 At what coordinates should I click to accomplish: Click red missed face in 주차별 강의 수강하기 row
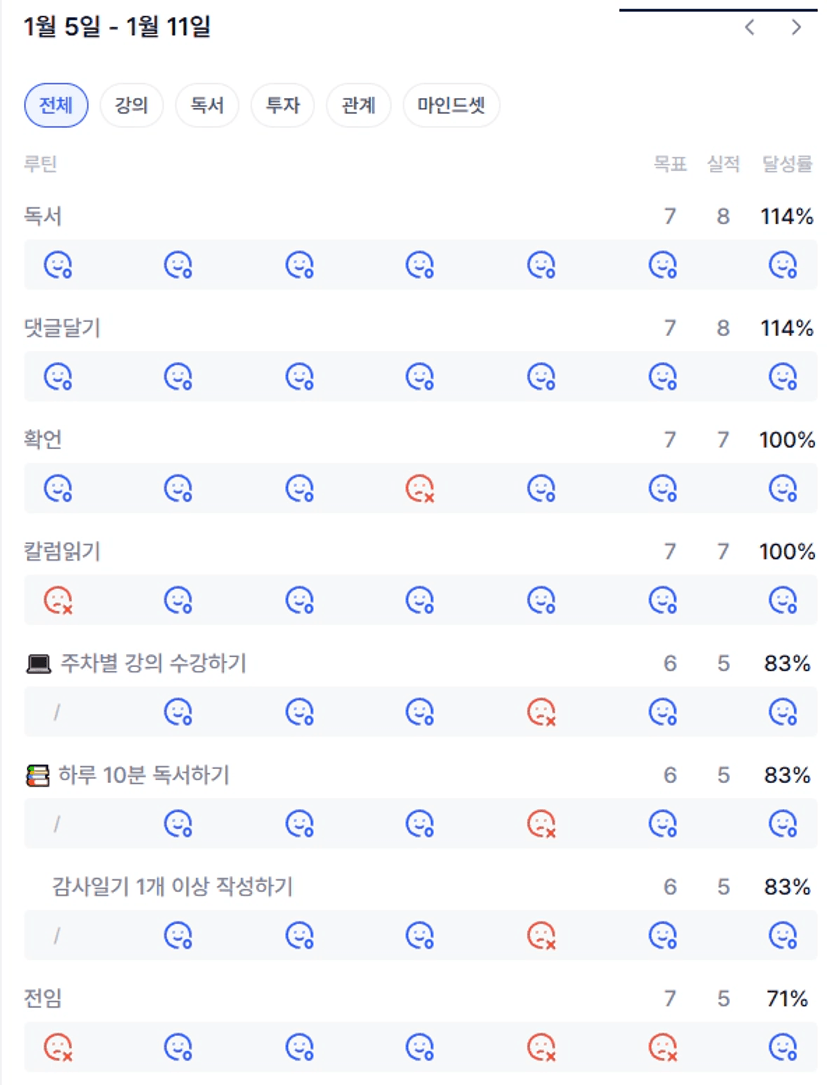[x=541, y=713]
